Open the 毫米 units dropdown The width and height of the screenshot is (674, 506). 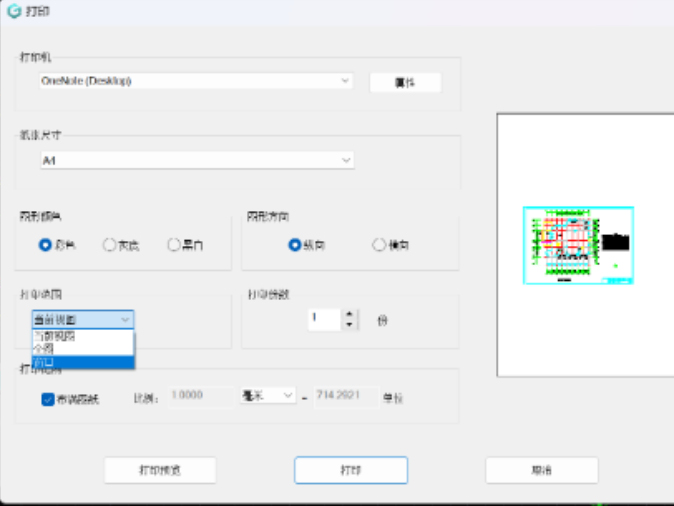click(x=268, y=396)
